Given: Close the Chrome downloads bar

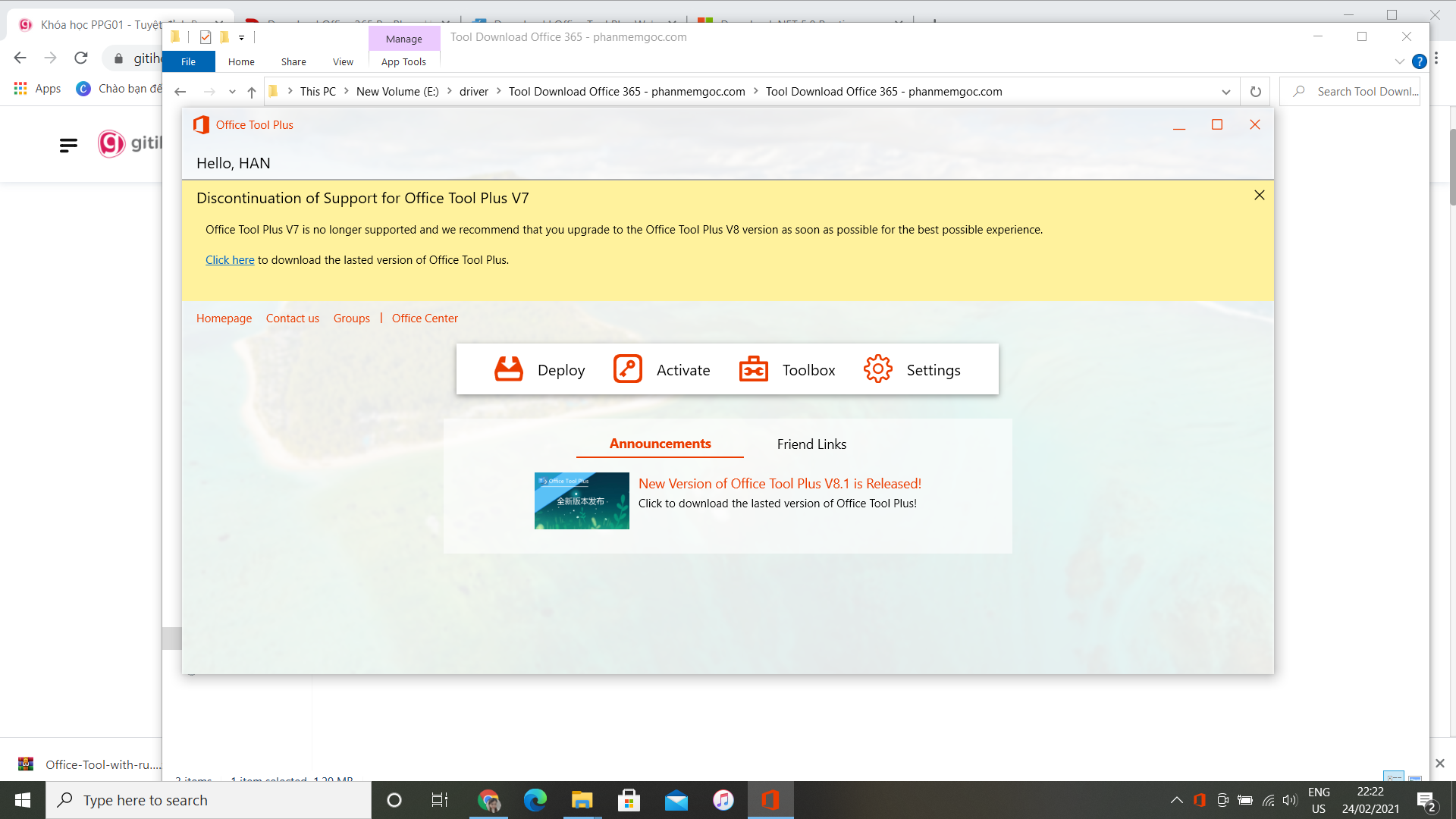Looking at the screenshot, I should [1440, 764].
